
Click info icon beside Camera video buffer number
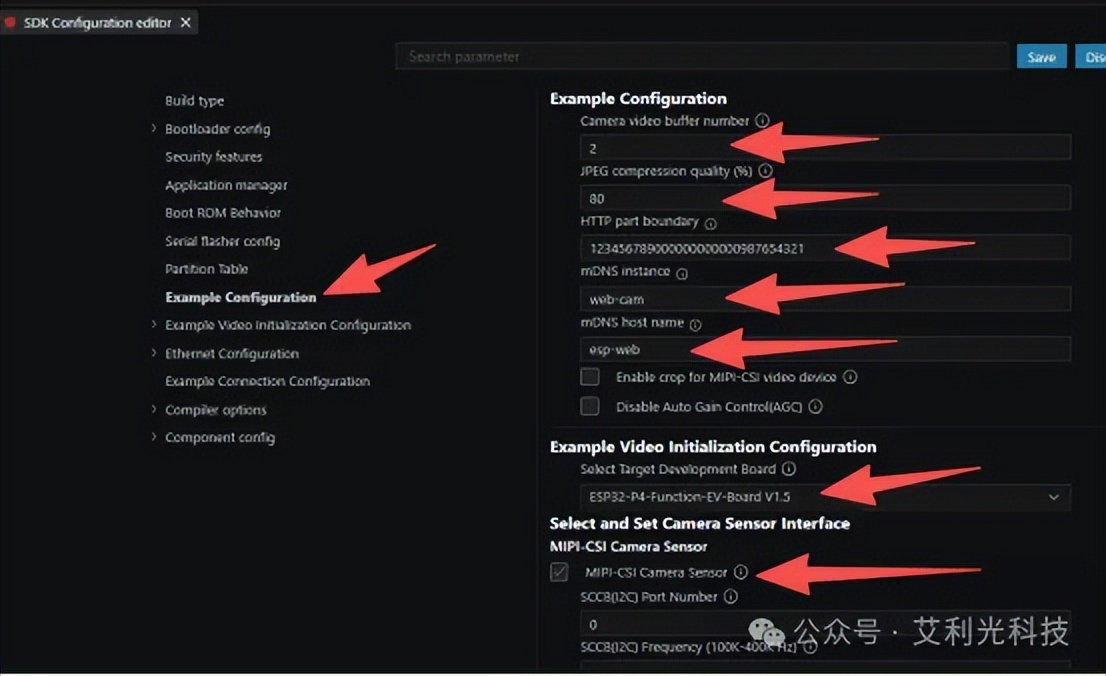coord(762,121)
